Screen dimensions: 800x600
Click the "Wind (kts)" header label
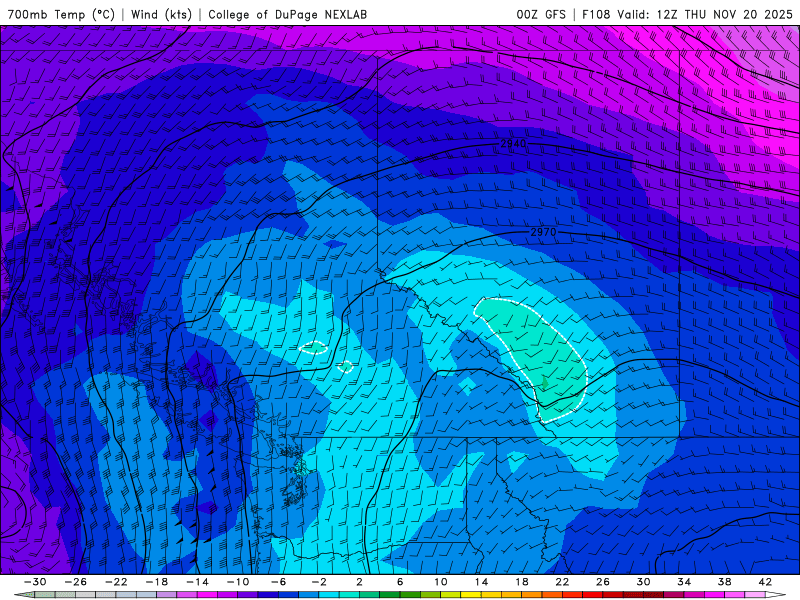(x=161, y=14)
